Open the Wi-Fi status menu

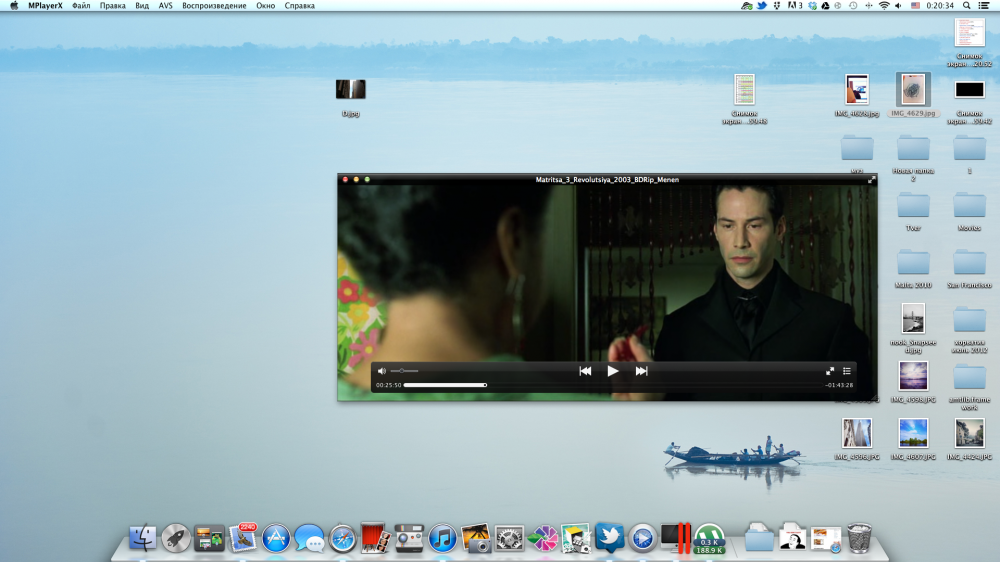click(x=884, y=6)
